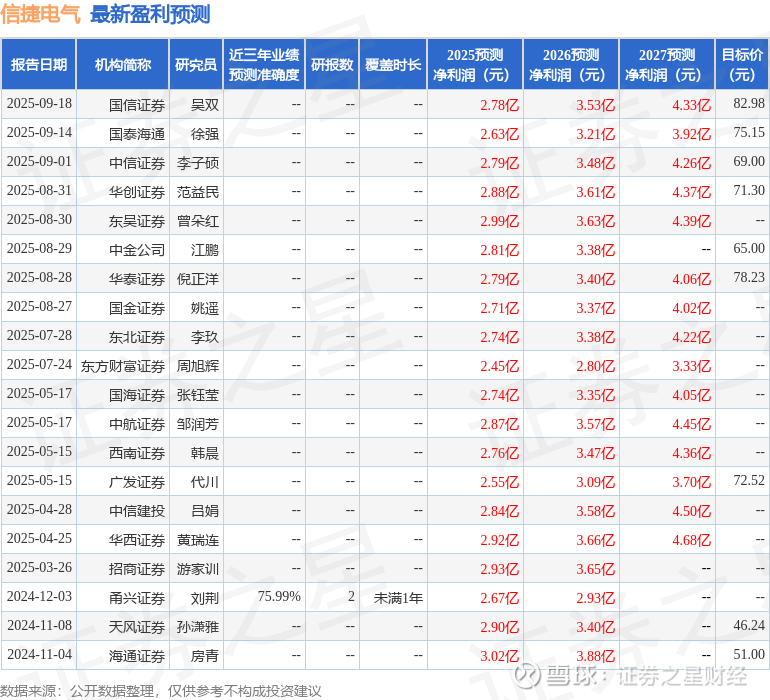Click researcher name 韩晨
Image resolution: width=770 pixels, height=700 pixels.
(205, 453)
